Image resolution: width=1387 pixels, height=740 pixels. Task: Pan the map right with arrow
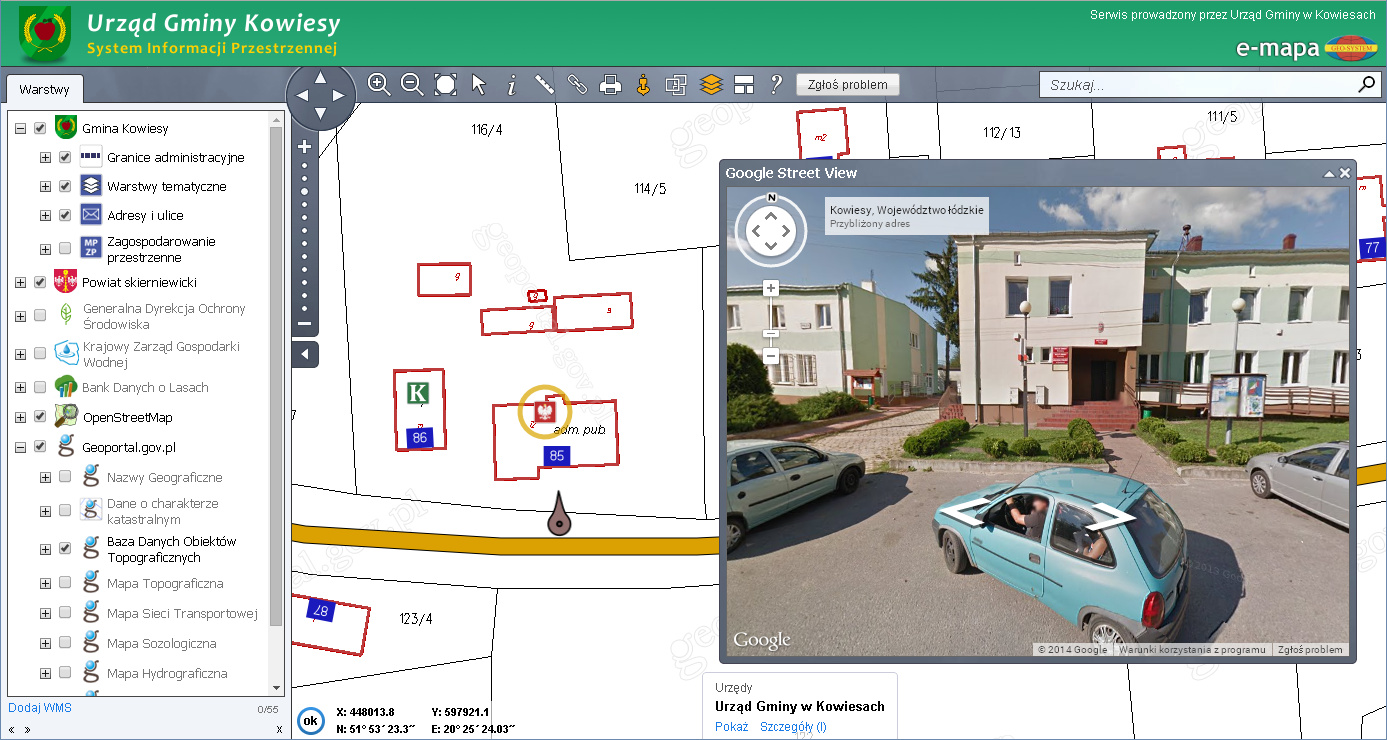coord(340,96)
